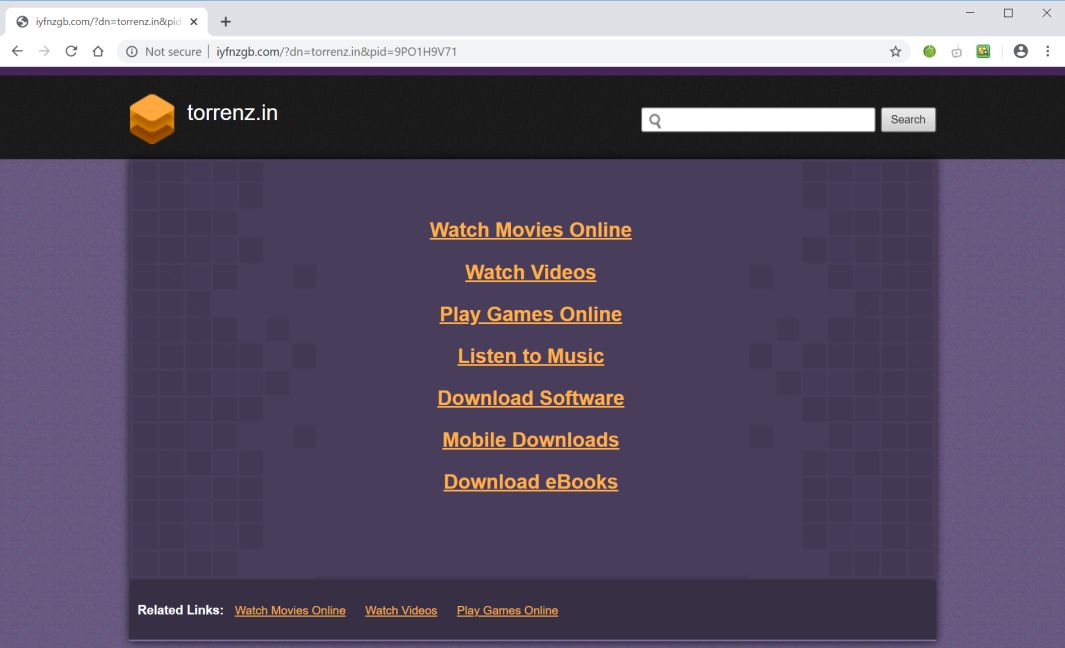1065x648 pixels.
Task: Open the user profile avatar icon
Action: (x=1020, y=52)
